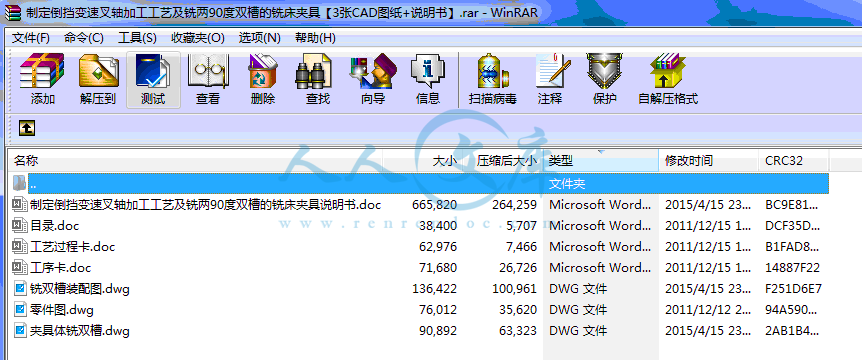Select the file 工艺过程卡.doc

73,247
